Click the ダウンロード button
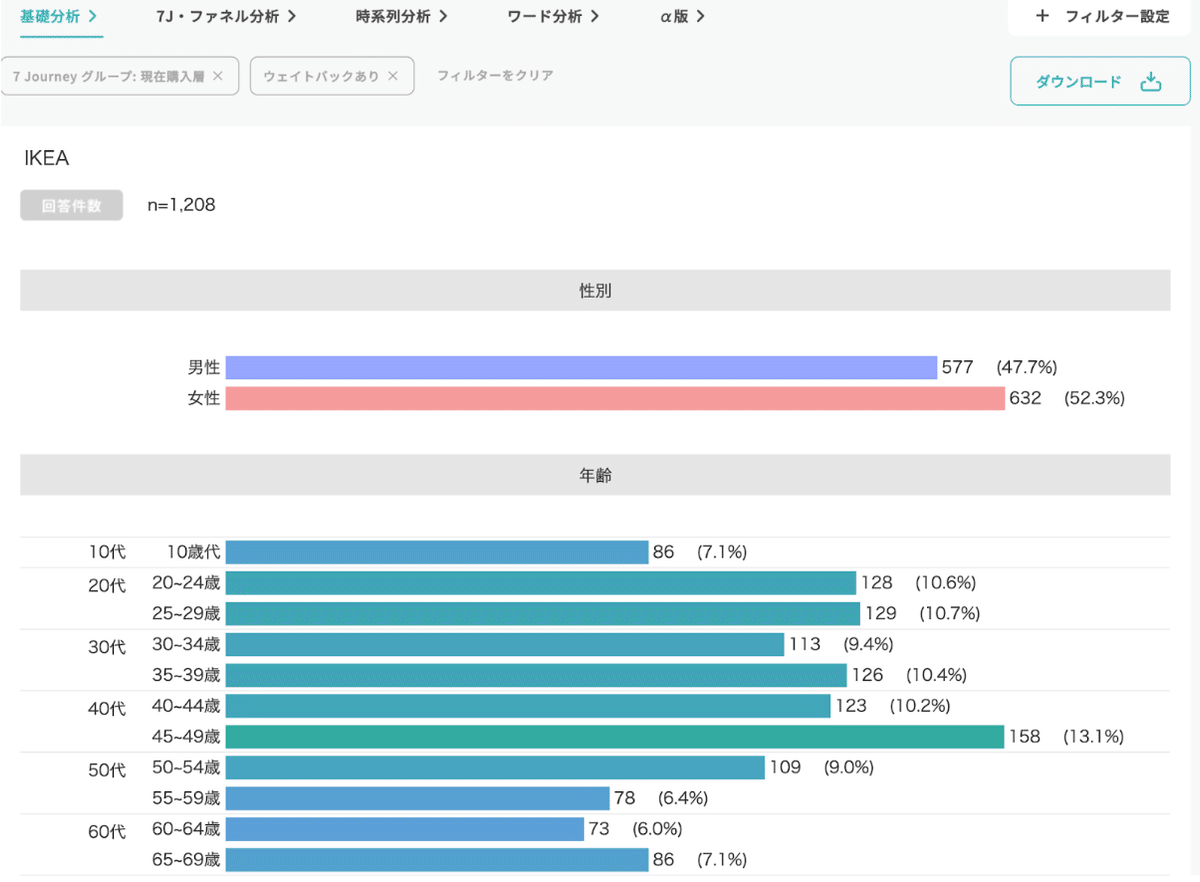Screen dimensions: 1200x882 coord(1100,81)
